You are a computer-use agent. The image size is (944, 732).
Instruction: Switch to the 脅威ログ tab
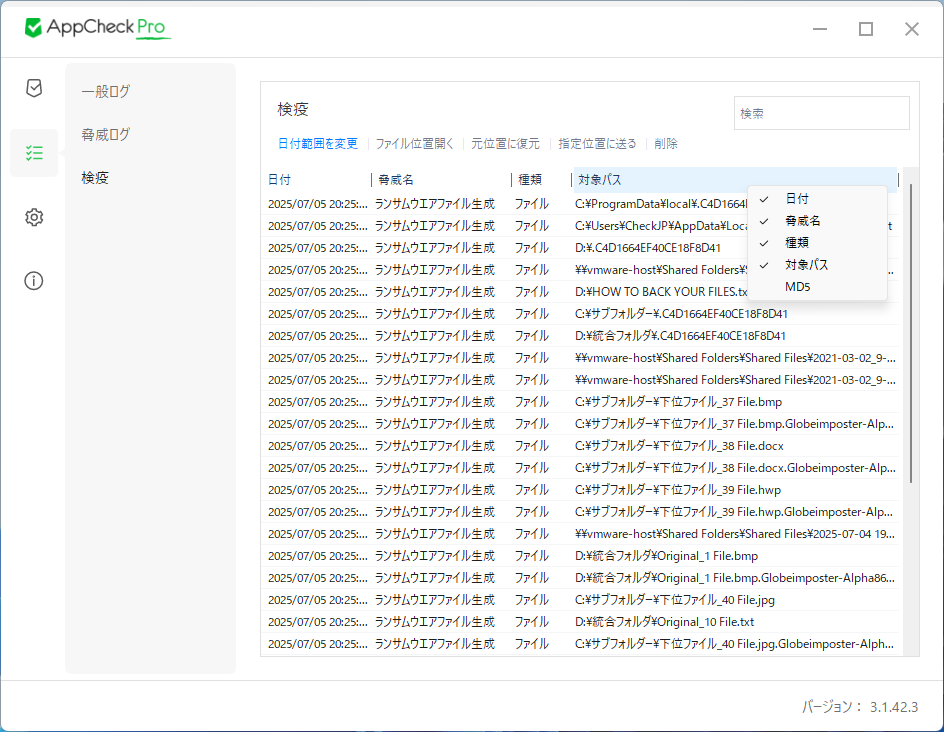(106, 134)
